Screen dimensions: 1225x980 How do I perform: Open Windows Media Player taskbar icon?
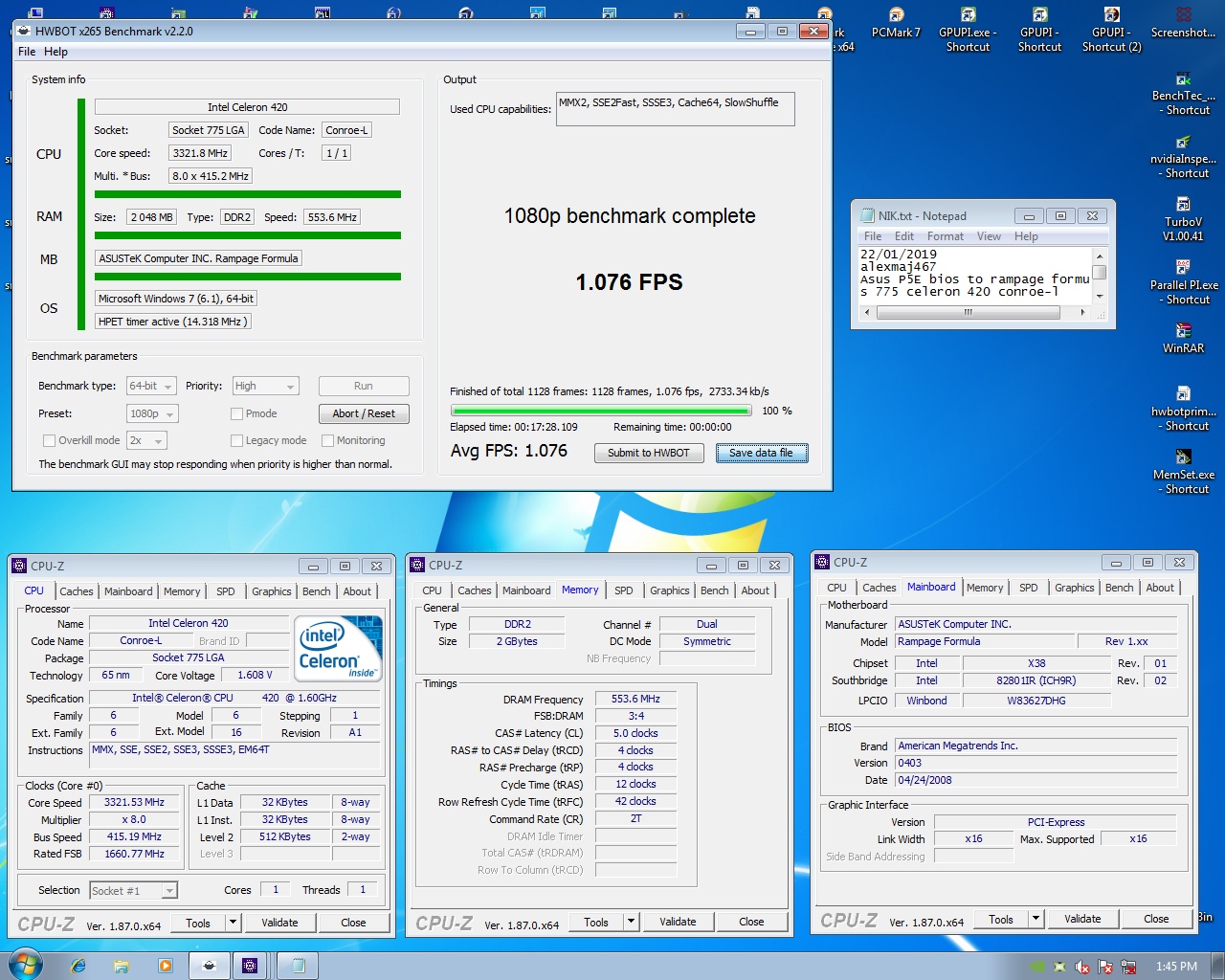click(x=165, y=966)
